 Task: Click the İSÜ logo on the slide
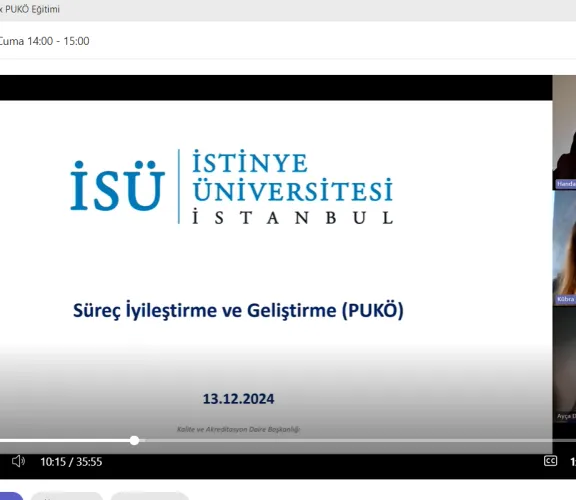(x=118, y=186)
